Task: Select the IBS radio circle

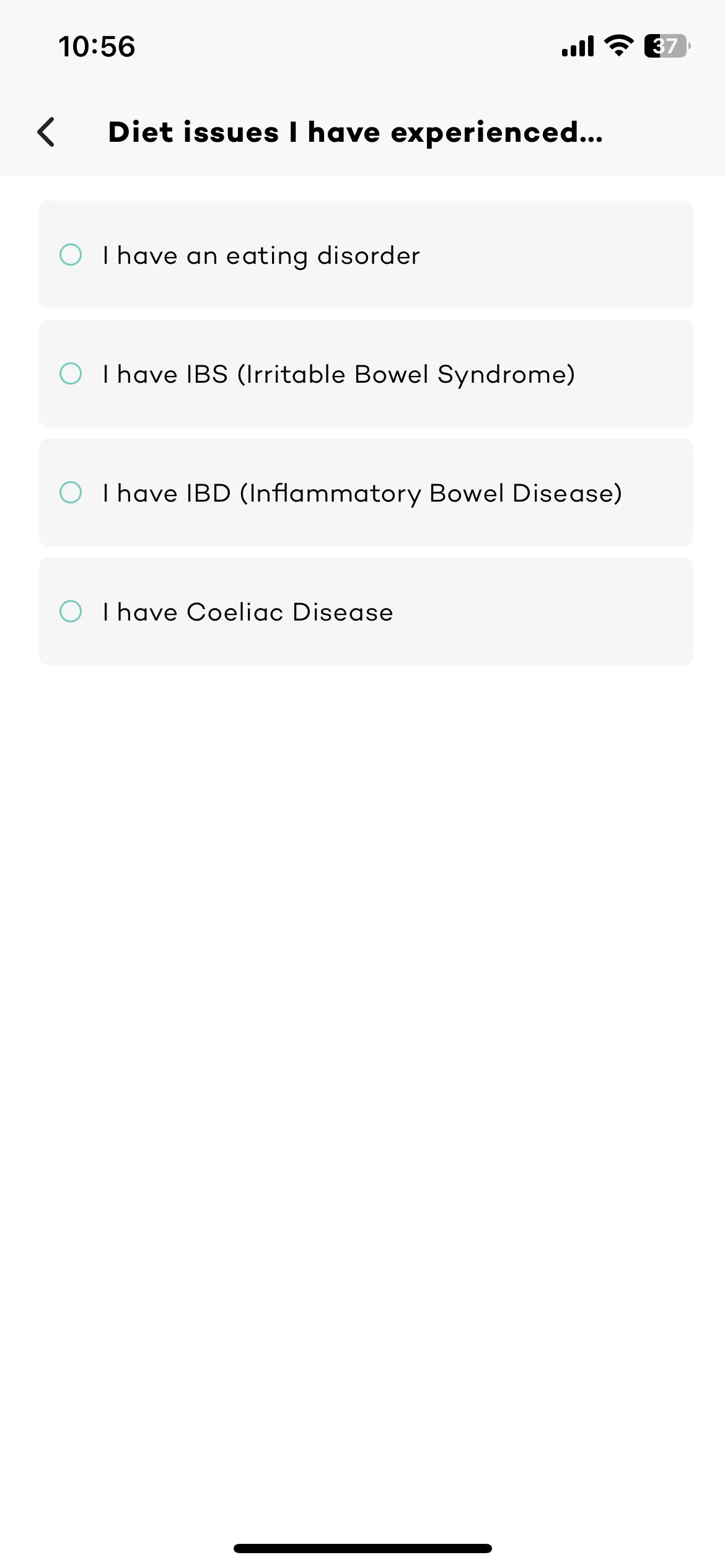Action: click(x=71, y=373)
